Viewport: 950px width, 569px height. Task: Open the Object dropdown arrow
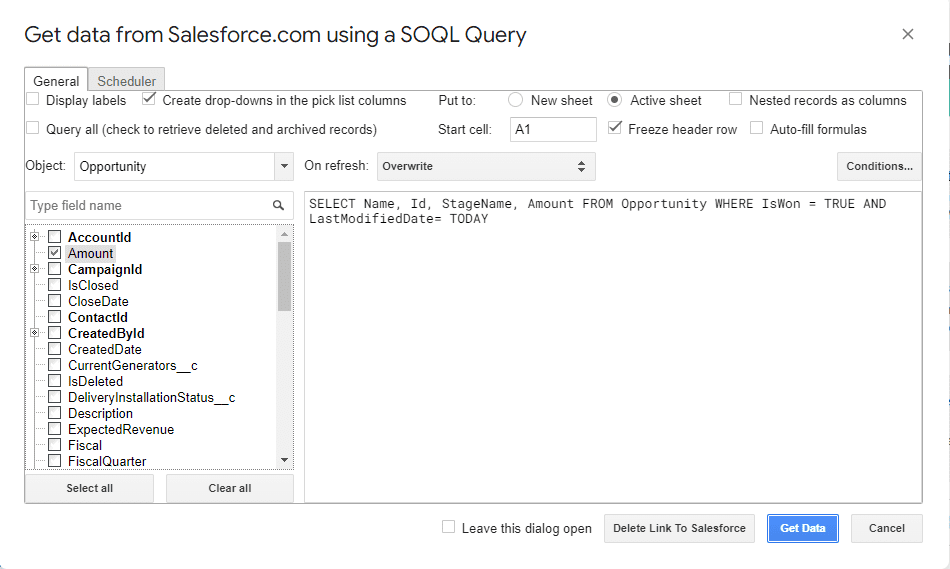pyautogui.click(x=282, y=166)
